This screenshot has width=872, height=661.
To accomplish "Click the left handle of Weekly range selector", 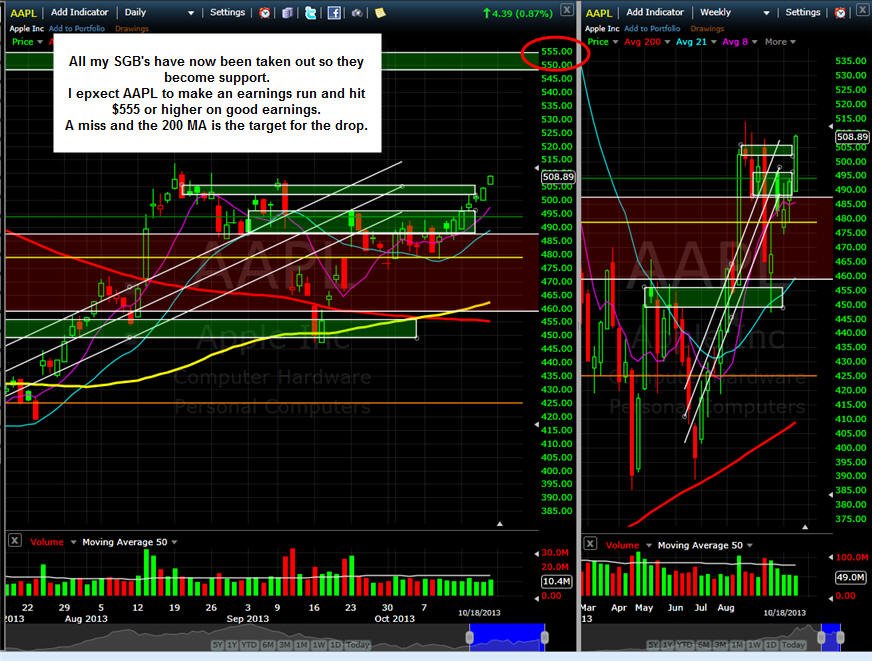I will point(821,637).
